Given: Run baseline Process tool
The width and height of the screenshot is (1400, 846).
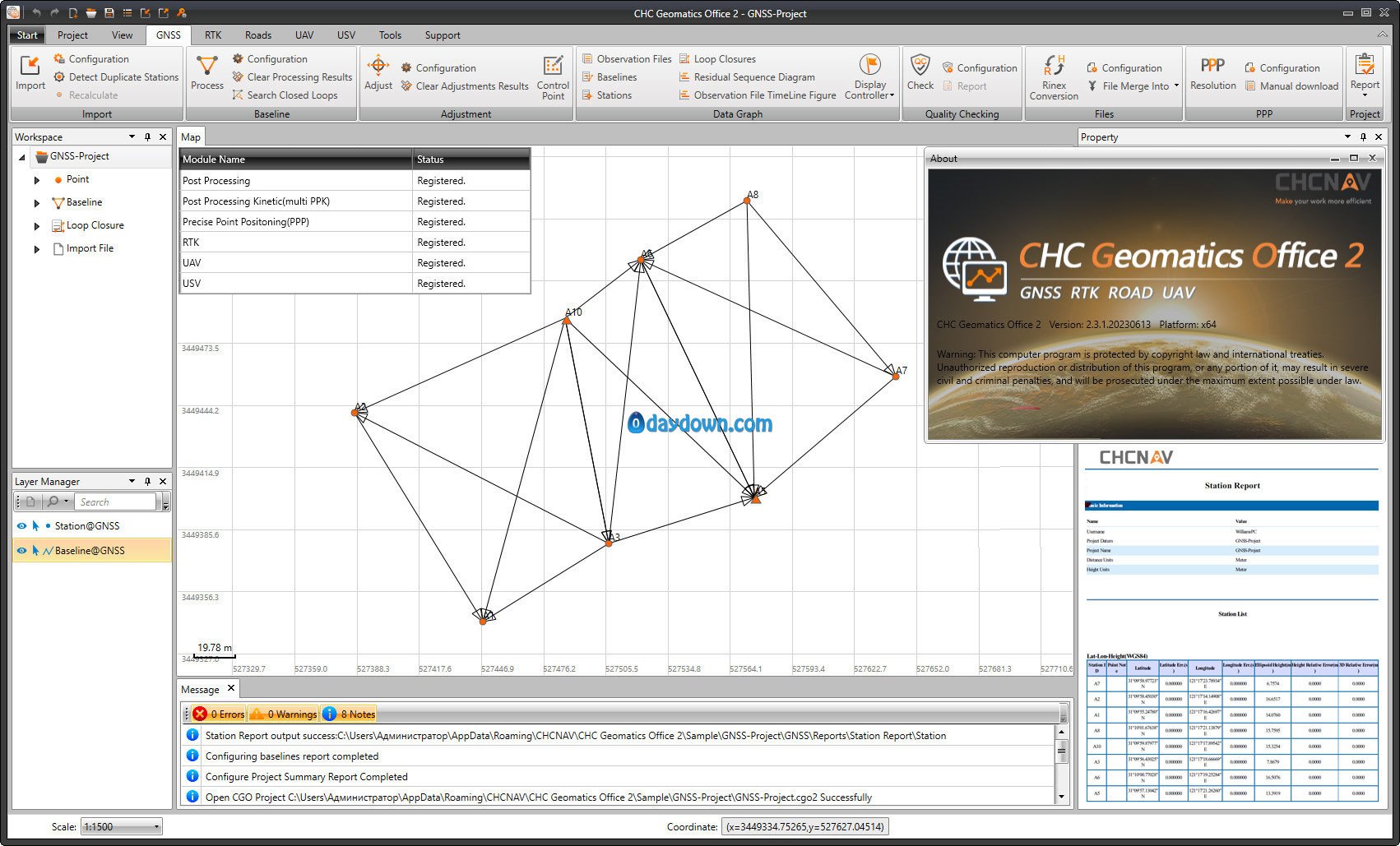Looking at the screenshot, I should (206, 72).
